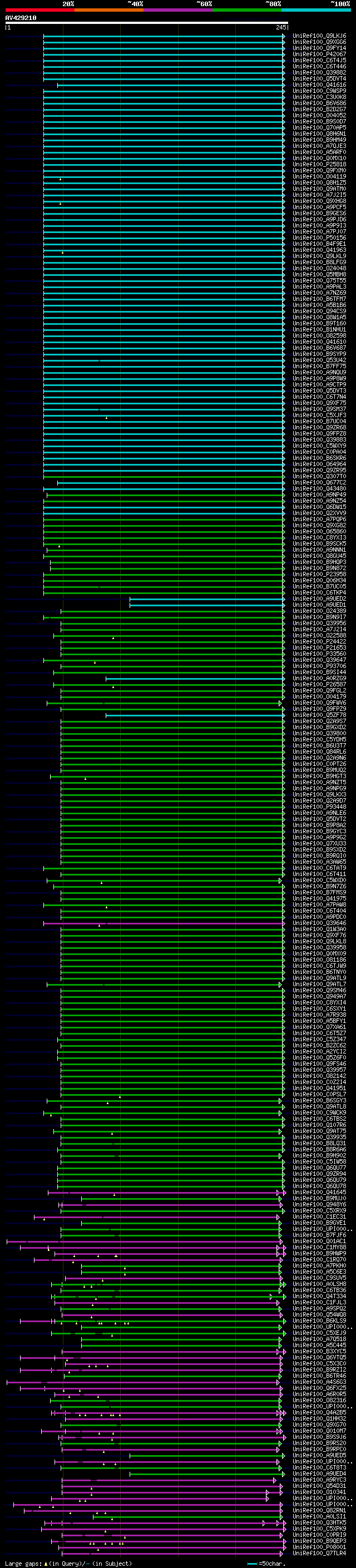Click the UniRef100_P93448 label
This screenshot has width=356, height=1568.
pyautogui.click(x=319, y=807)
